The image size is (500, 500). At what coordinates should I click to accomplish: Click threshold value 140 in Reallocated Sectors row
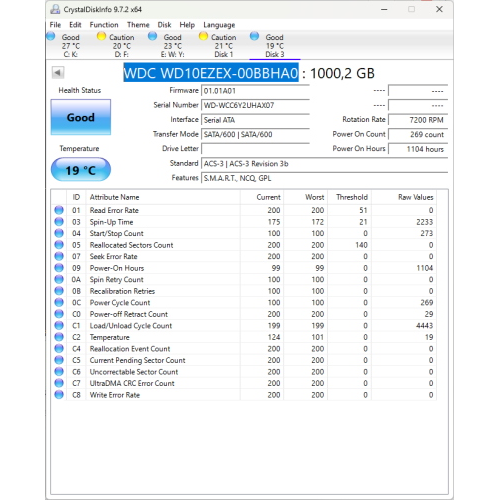coord(361,245)
